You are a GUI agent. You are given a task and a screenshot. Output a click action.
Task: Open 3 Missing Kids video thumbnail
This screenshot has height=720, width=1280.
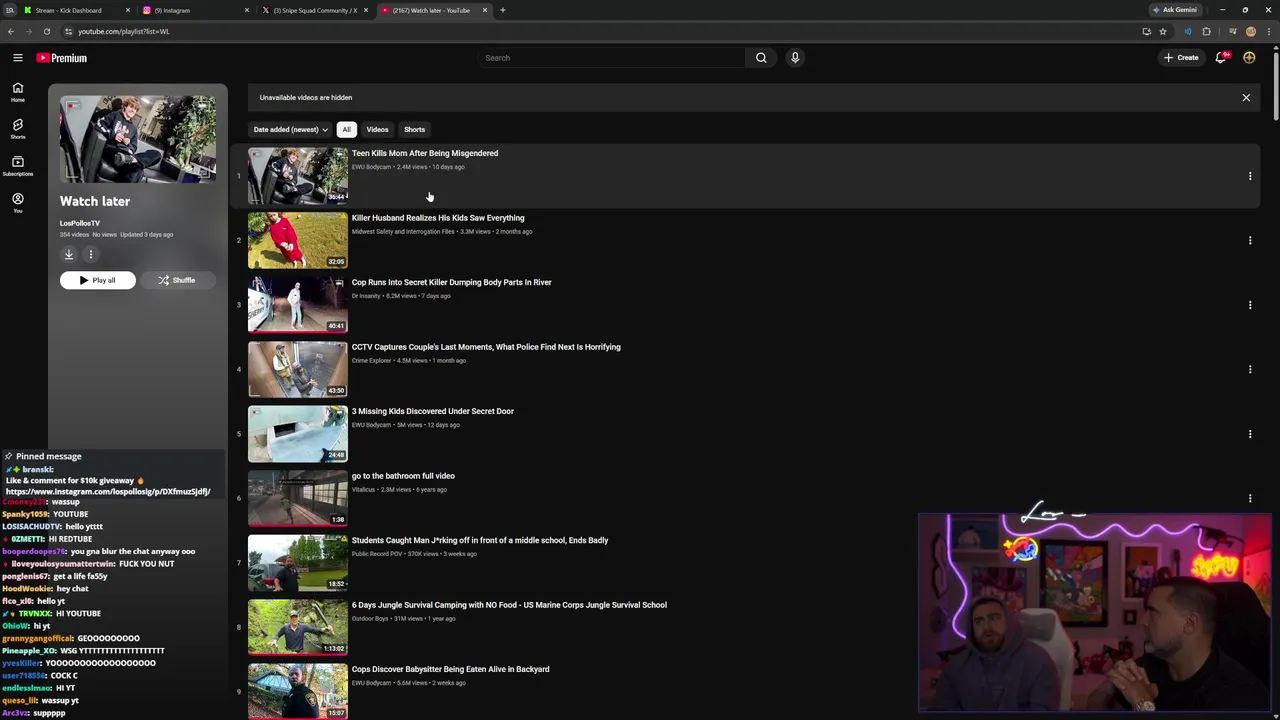coord(298,434)
